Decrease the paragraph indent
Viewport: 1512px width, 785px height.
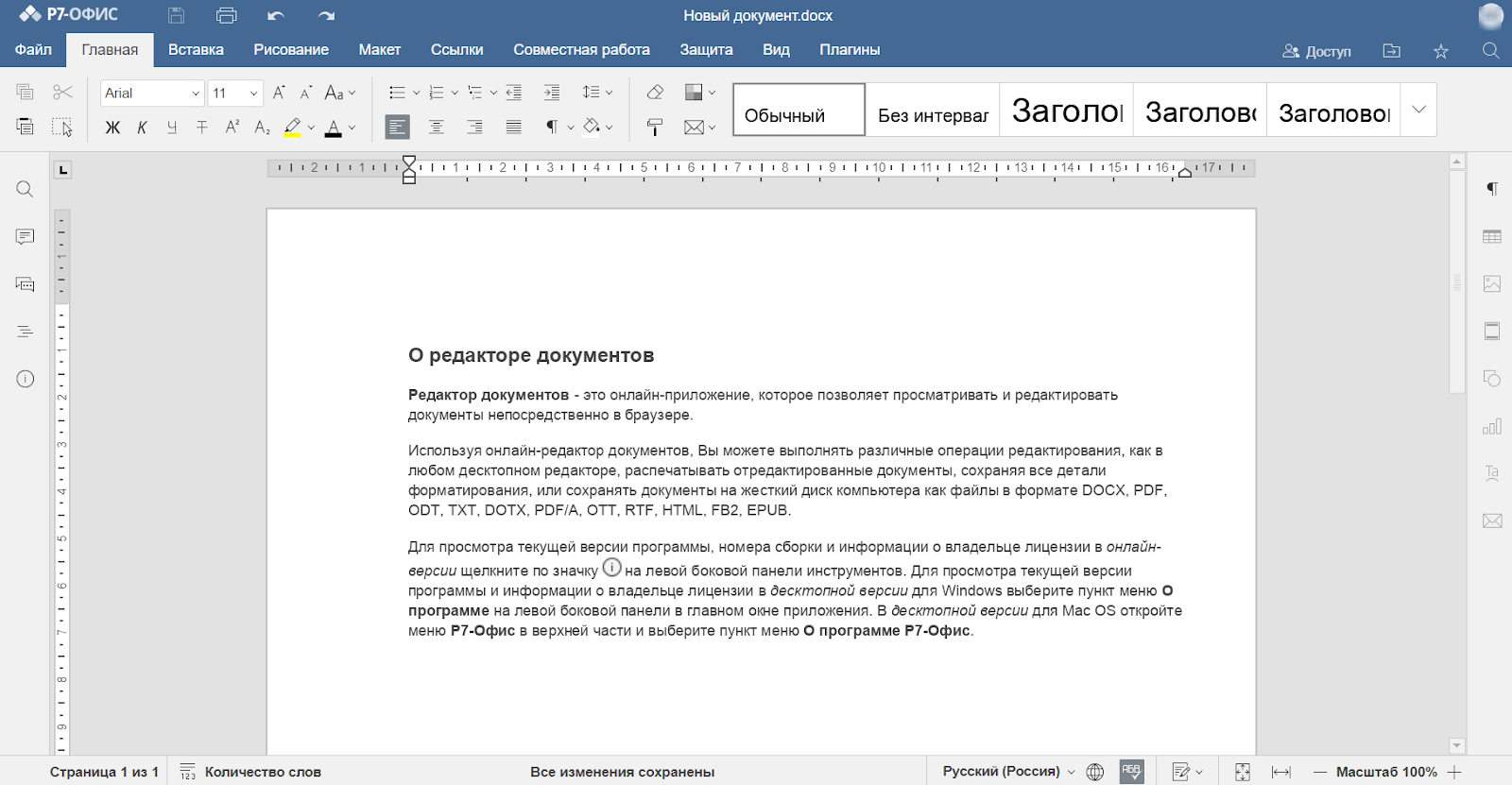pyautogui.click(x=514, y=93)
